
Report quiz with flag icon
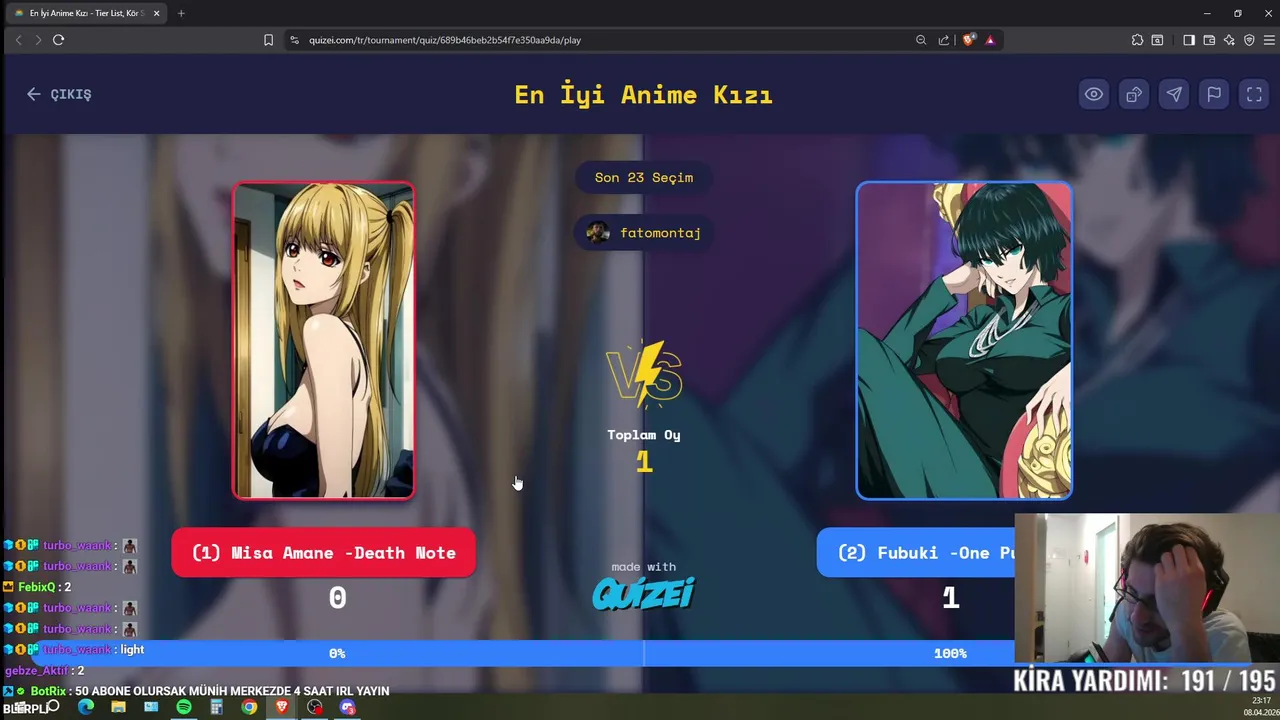[x=1214, y=94]
